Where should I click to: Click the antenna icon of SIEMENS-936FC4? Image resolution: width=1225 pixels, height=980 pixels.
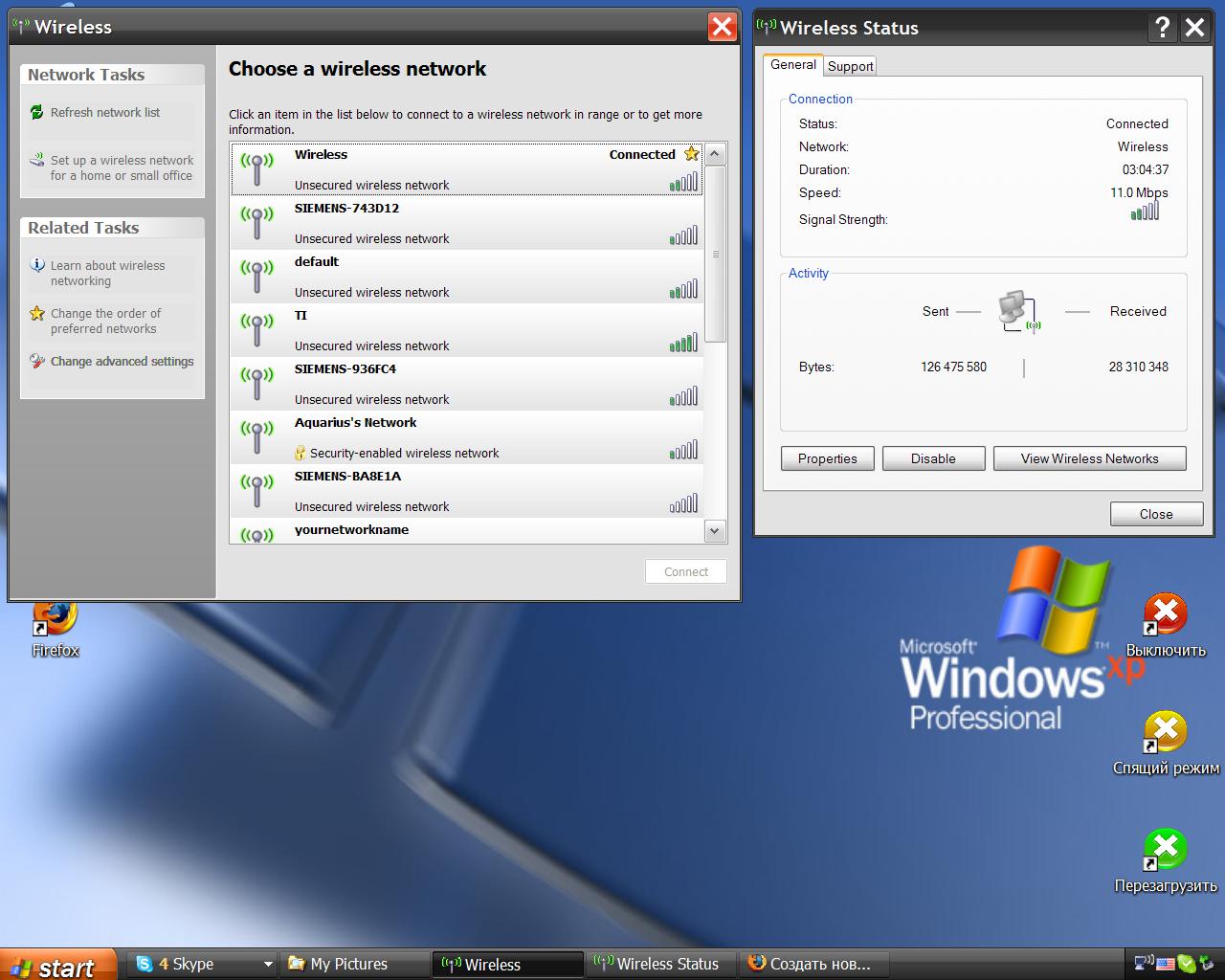(x=256, y=384)
